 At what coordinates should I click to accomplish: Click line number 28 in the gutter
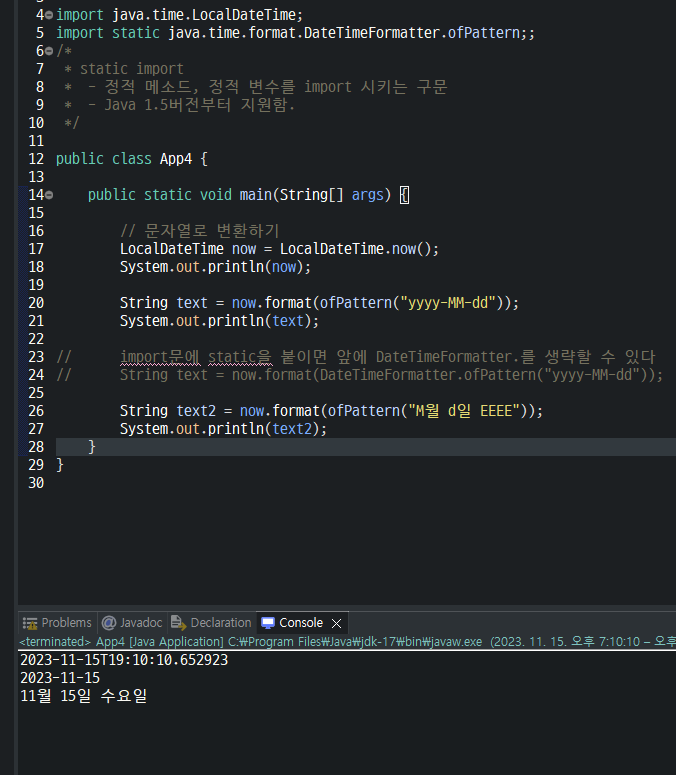[36, 447]
